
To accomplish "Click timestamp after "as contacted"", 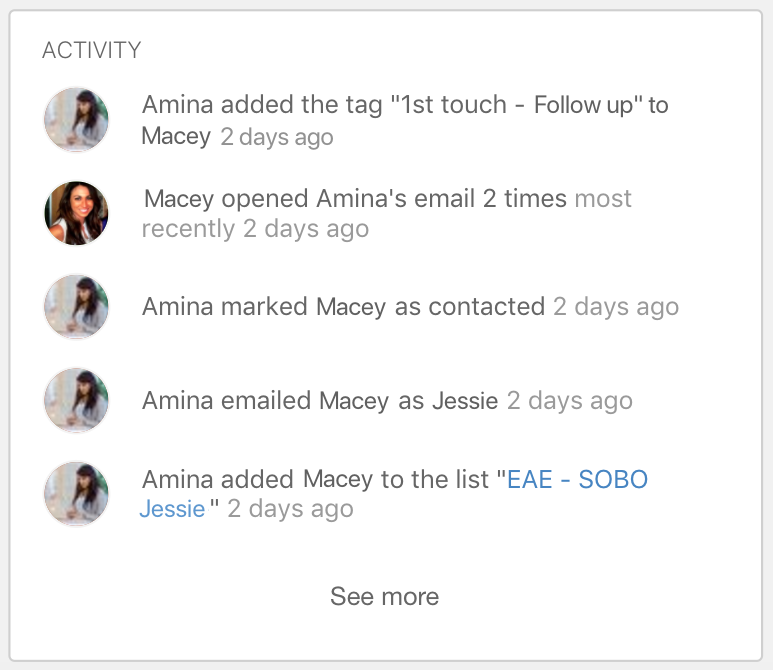I will click(616, 307).
